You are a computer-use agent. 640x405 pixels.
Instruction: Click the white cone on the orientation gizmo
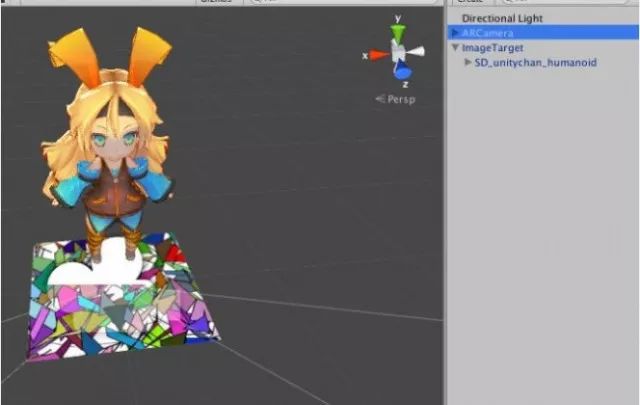[417, 52]
